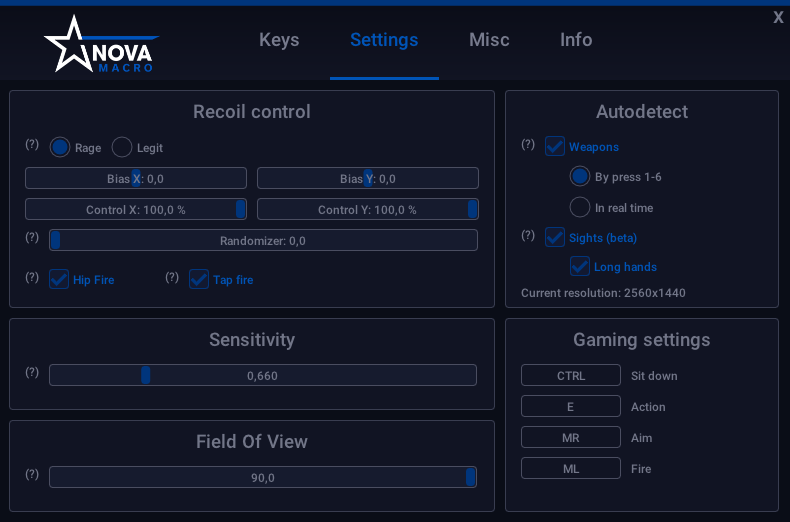Screen dimensions: 790x522
Task: Click the Randomizer slider bar
Action: [x=263, y=241]
